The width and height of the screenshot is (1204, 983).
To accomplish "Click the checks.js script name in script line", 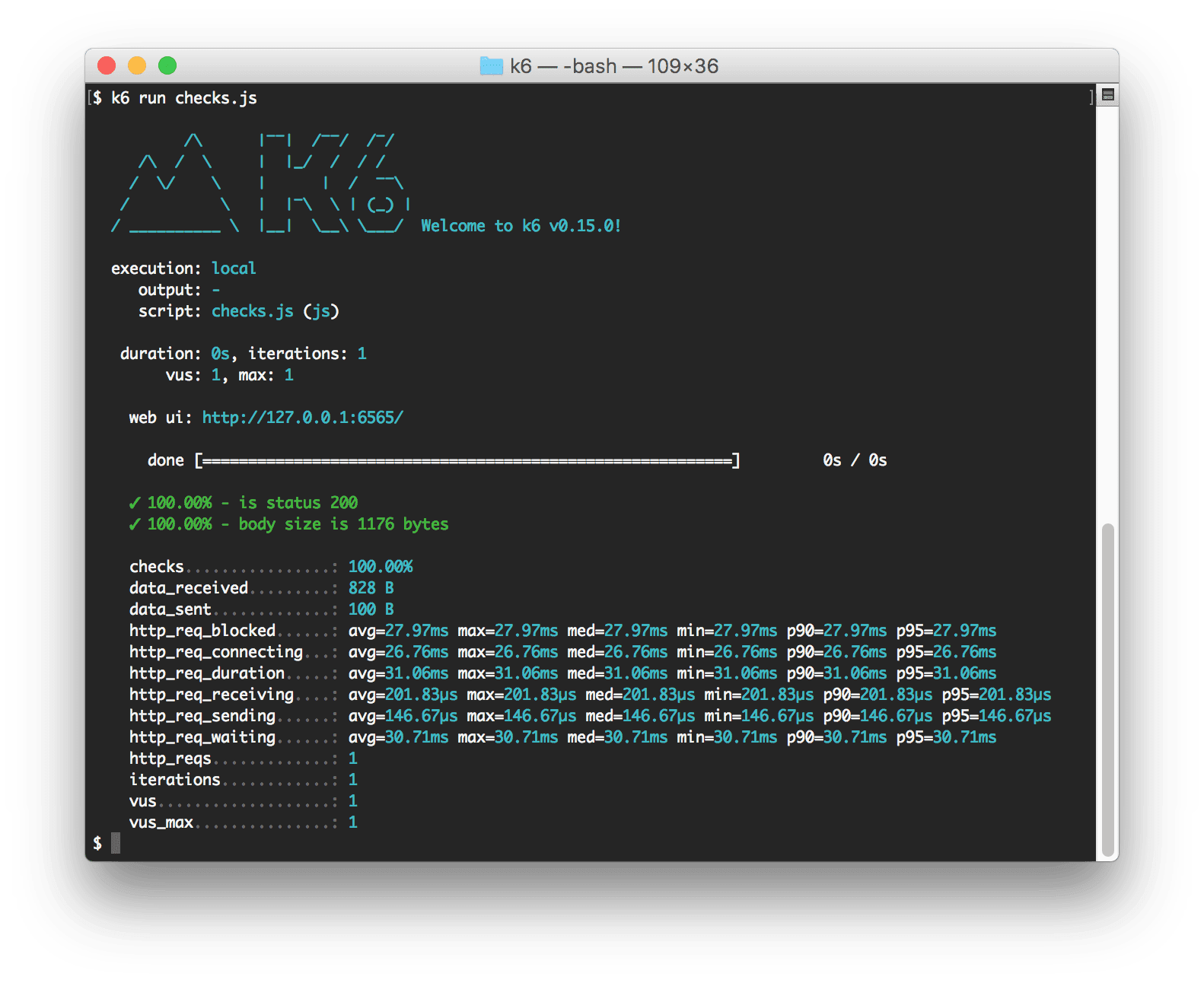I will 252,311.
